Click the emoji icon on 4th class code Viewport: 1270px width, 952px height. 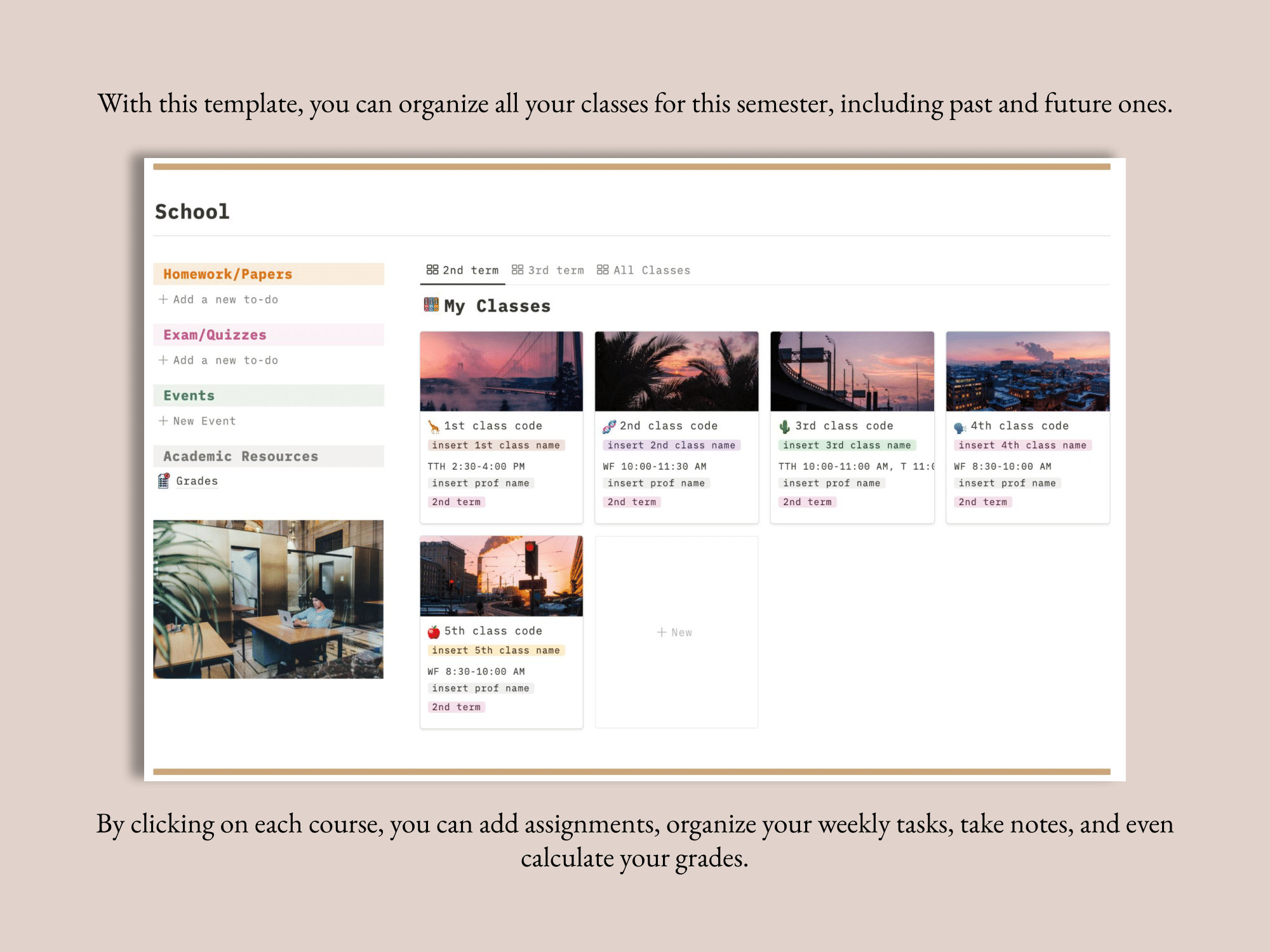coord(959,425)
